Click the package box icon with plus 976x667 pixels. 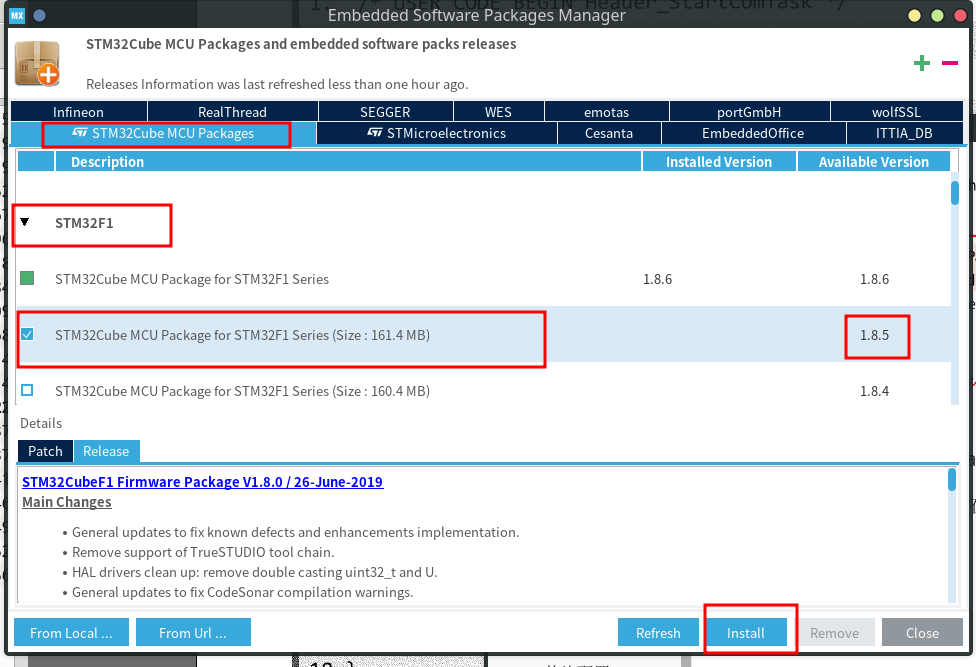click(x=37, y=63)
